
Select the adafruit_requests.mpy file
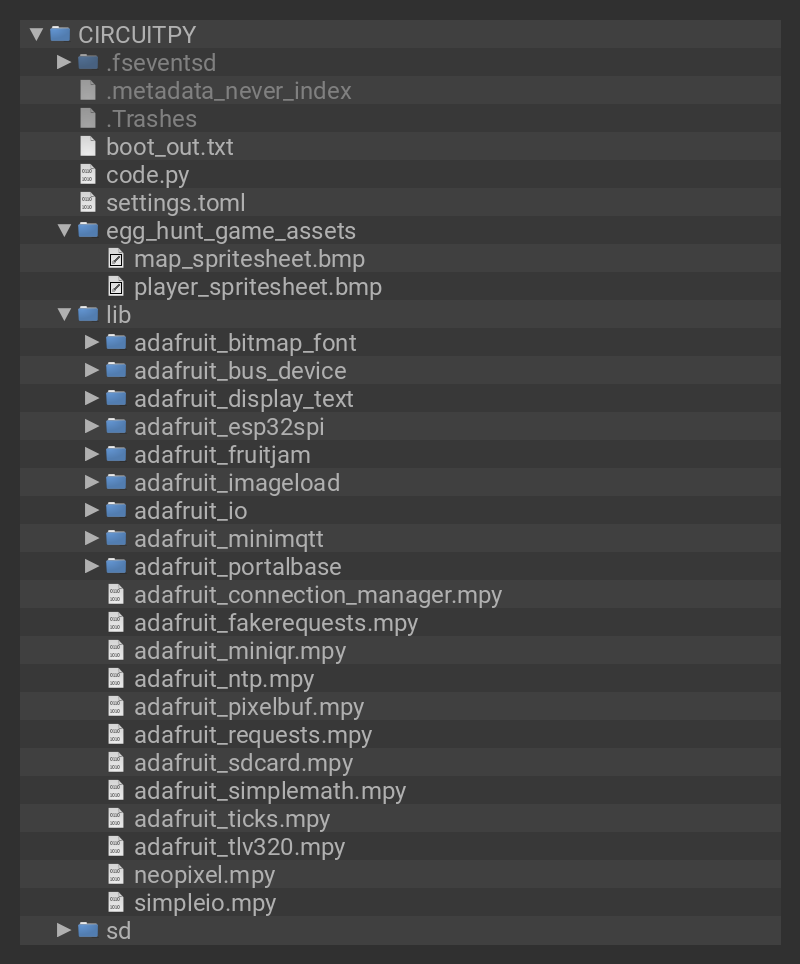tap(252, 735)
